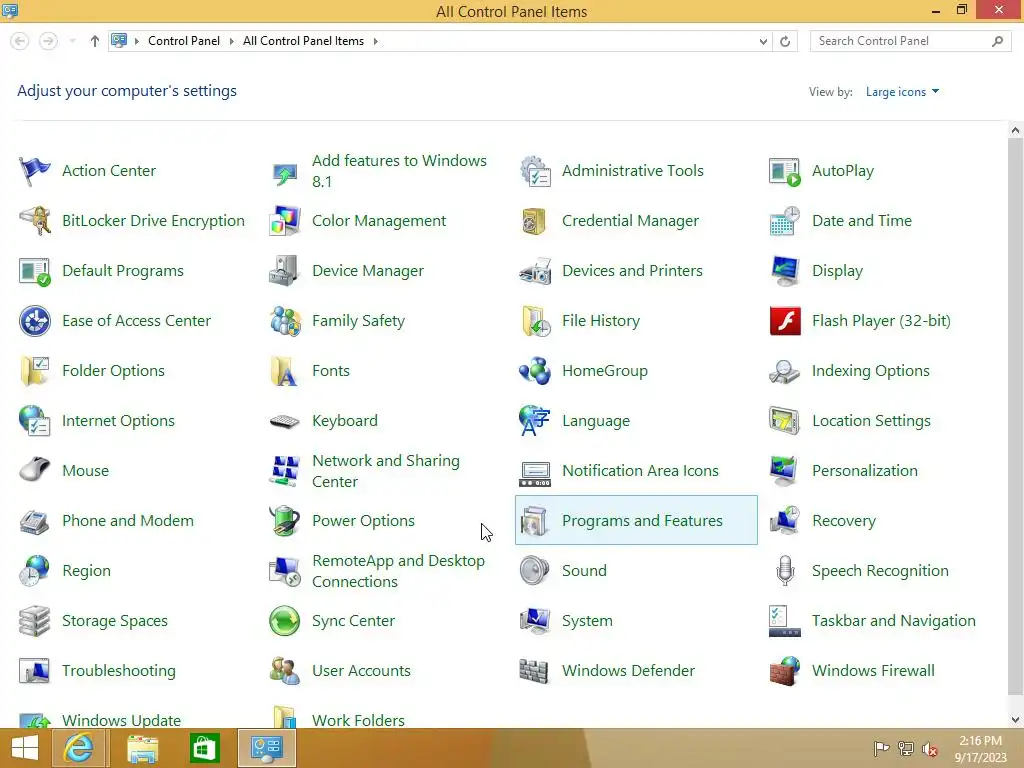Open Notification Area Icons link
This screenshot has width=1024, height=768.
click(x=641, y=471)
